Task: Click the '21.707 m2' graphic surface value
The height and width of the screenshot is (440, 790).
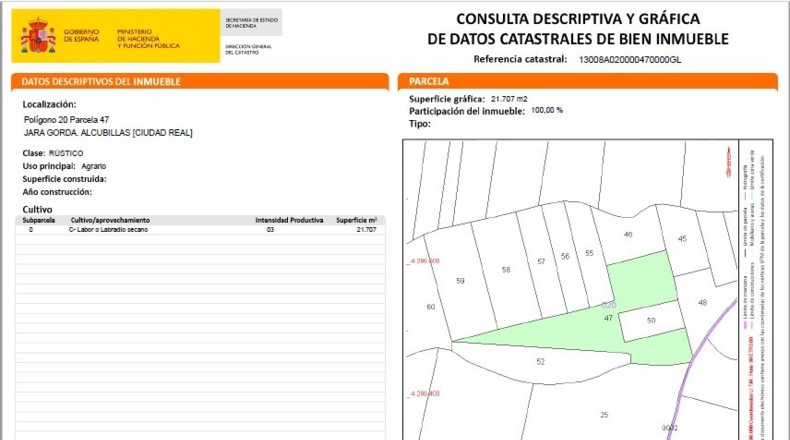Action: click(x=509, y=99)
